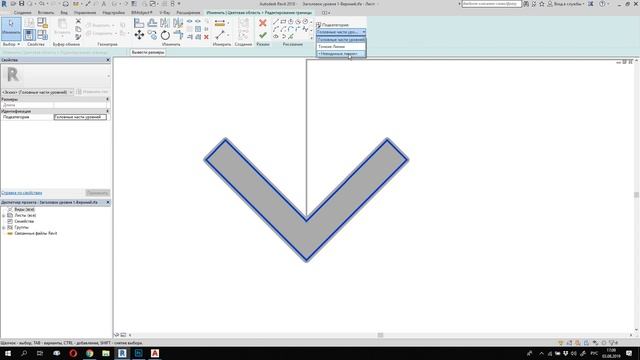
Task: Expand 'Листы (все)' tree node
Action: [4, 215]
